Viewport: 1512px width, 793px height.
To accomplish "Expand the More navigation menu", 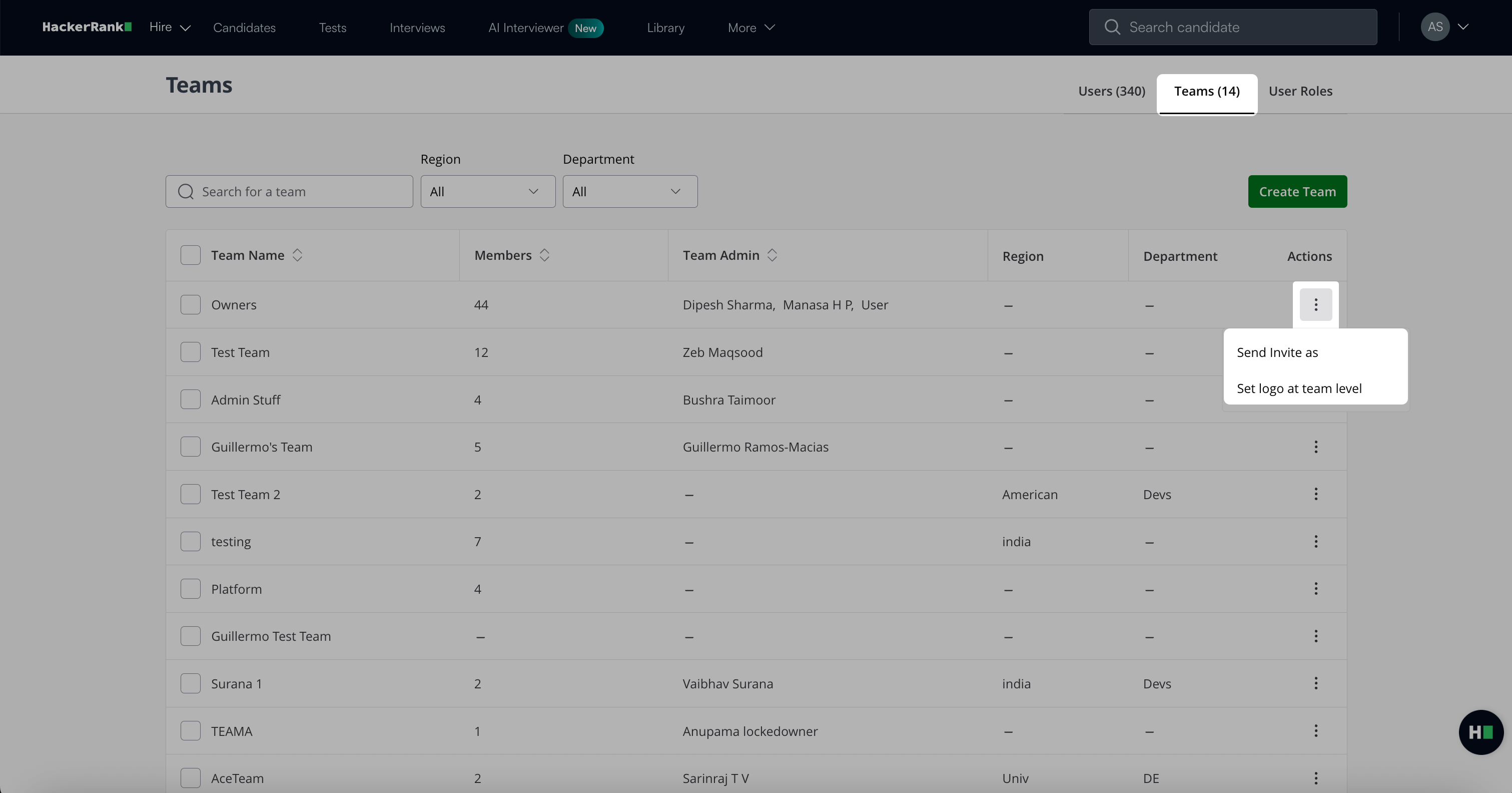I will click(750, 28).
